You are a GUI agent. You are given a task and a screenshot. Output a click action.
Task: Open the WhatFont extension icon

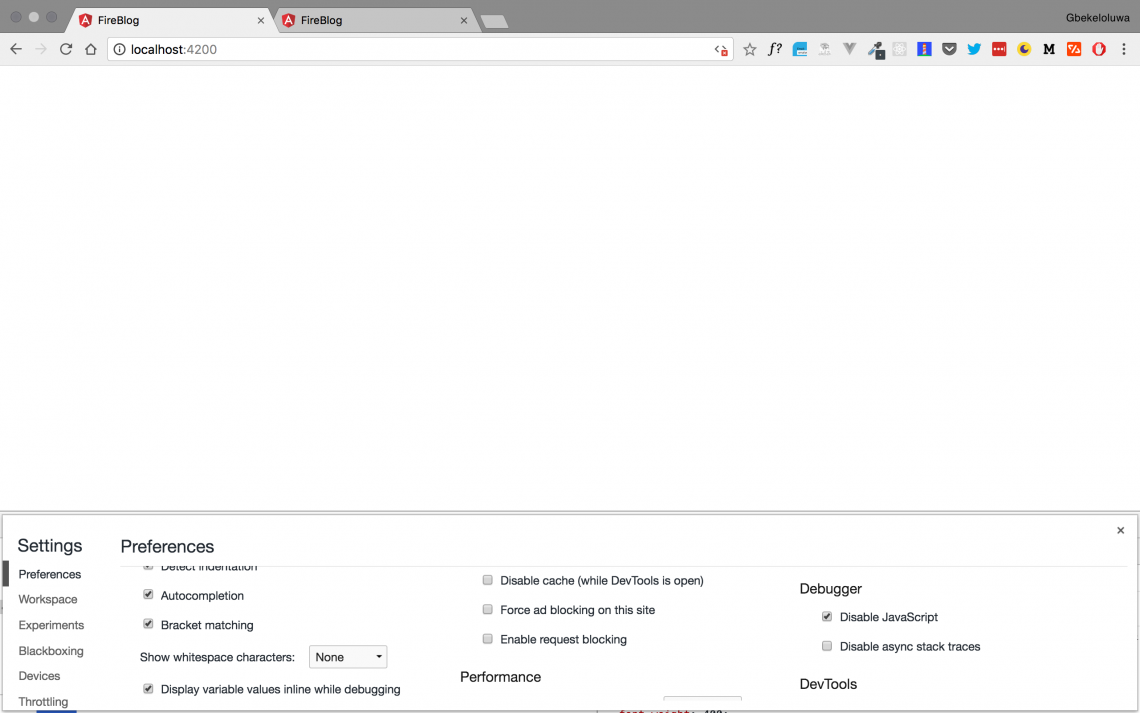pyautogui.click(x=774, y=49)
